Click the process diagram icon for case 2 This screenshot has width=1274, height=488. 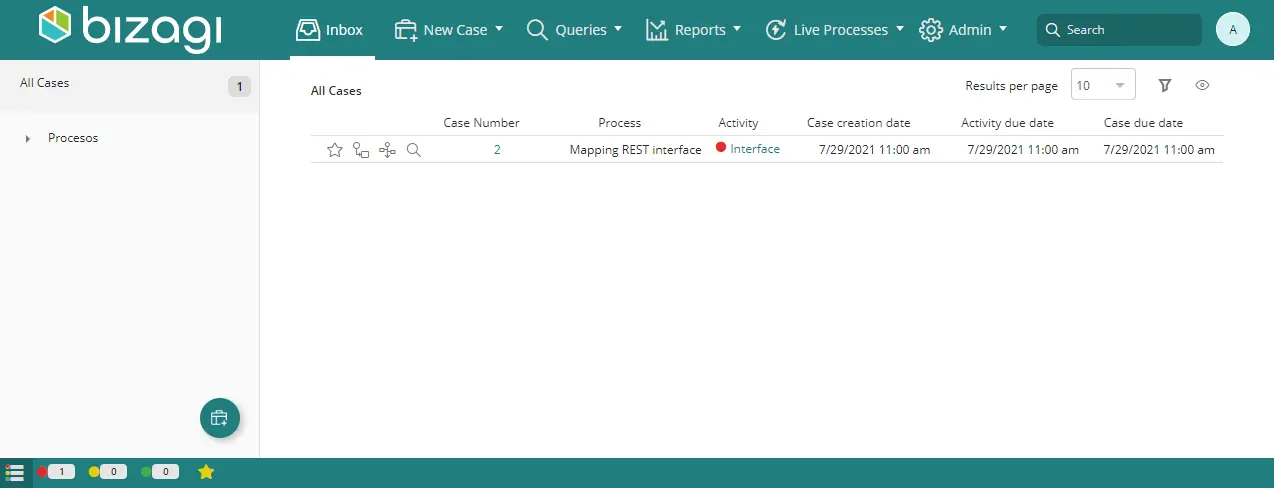[x=387, y=150]
